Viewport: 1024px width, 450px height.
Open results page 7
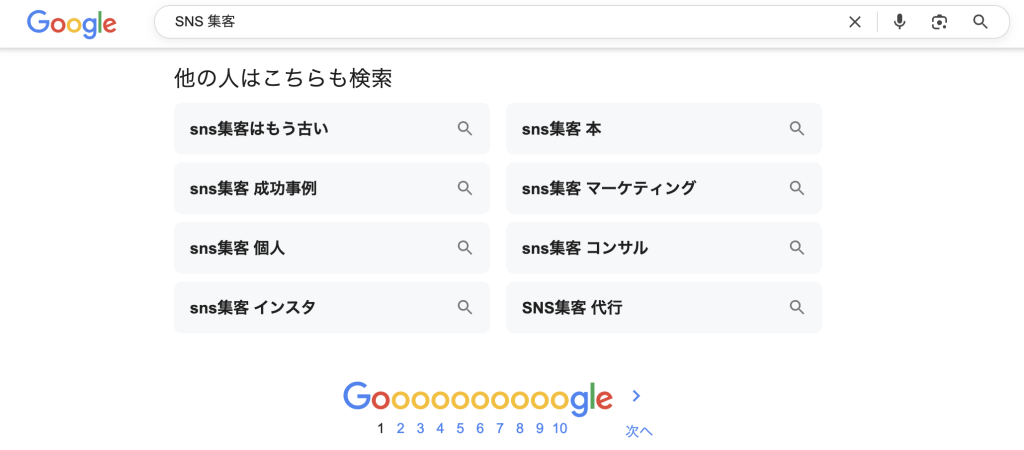[500, 428]
